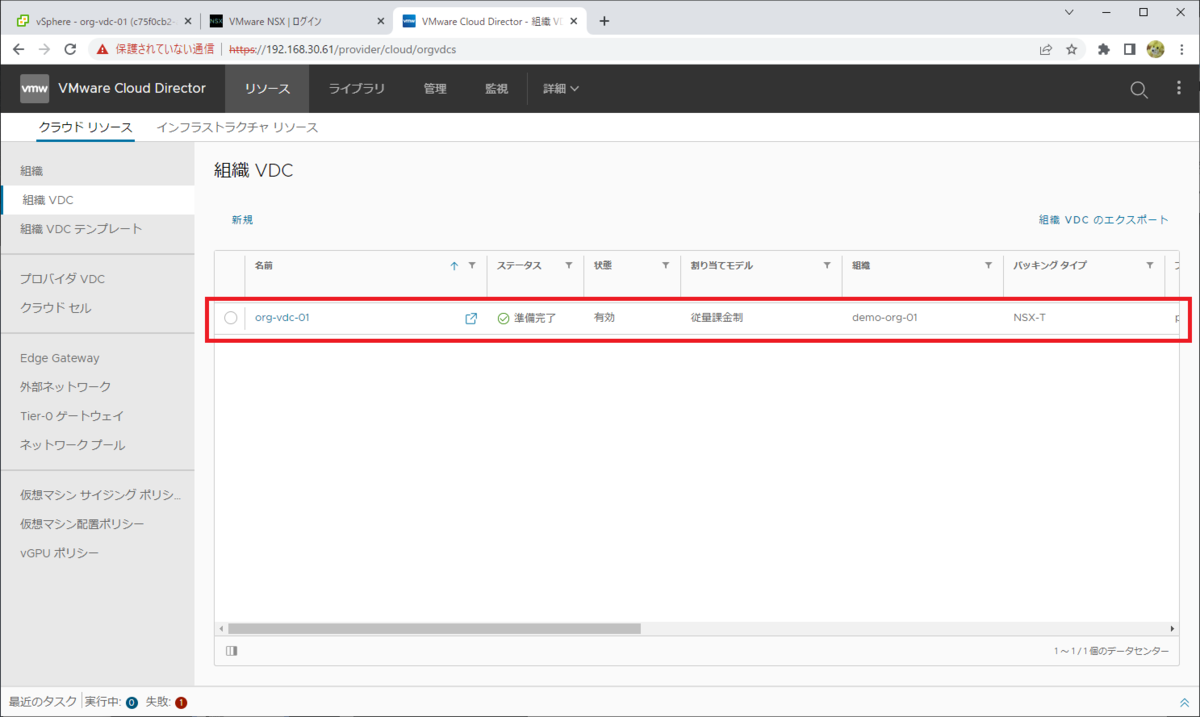
Task: Go back with browser back arrow
Action: coord(18,48)
